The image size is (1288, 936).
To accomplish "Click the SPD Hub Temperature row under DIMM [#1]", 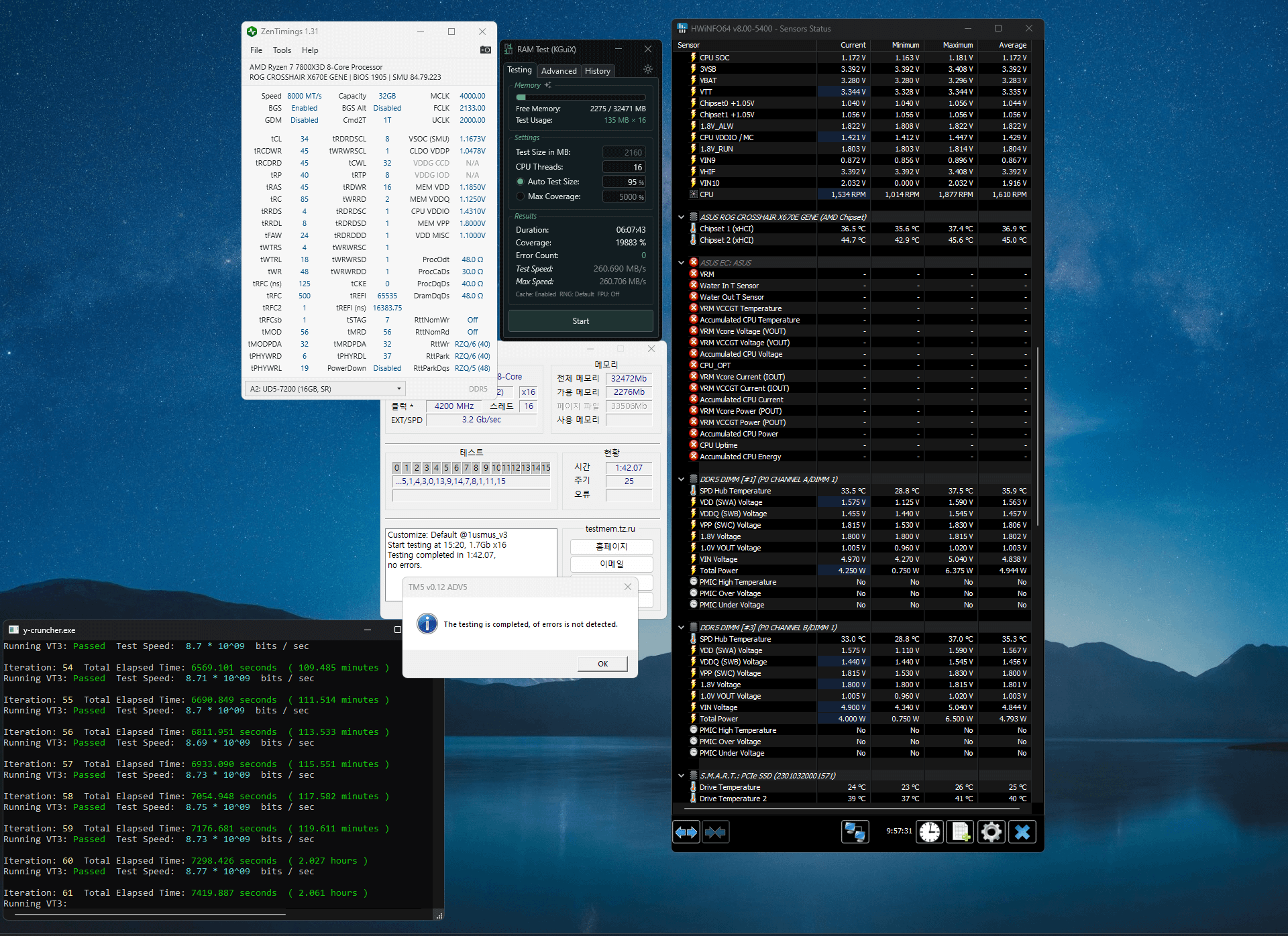I will point(859,491).
